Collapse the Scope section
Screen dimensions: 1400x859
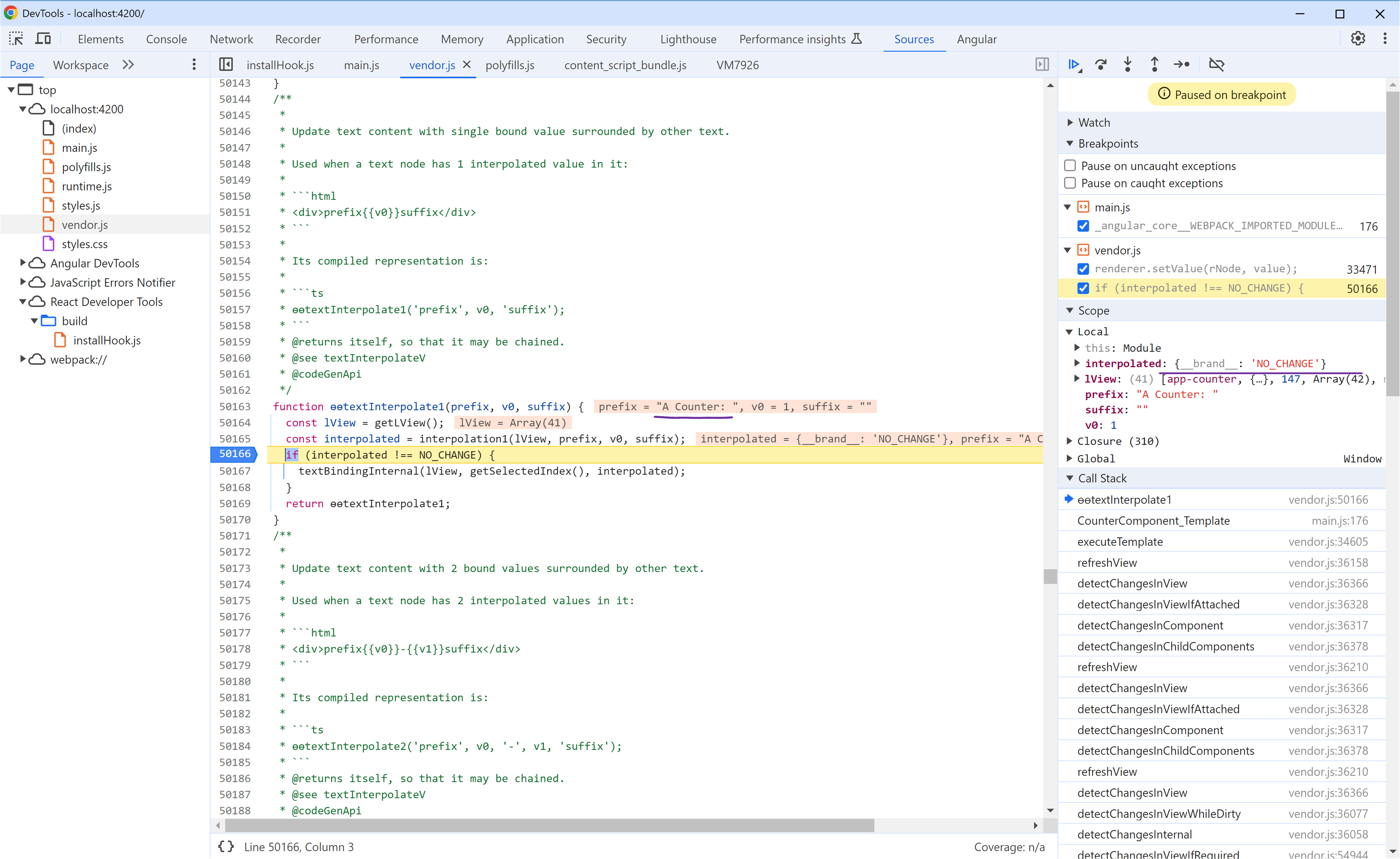click(1070, 311)
